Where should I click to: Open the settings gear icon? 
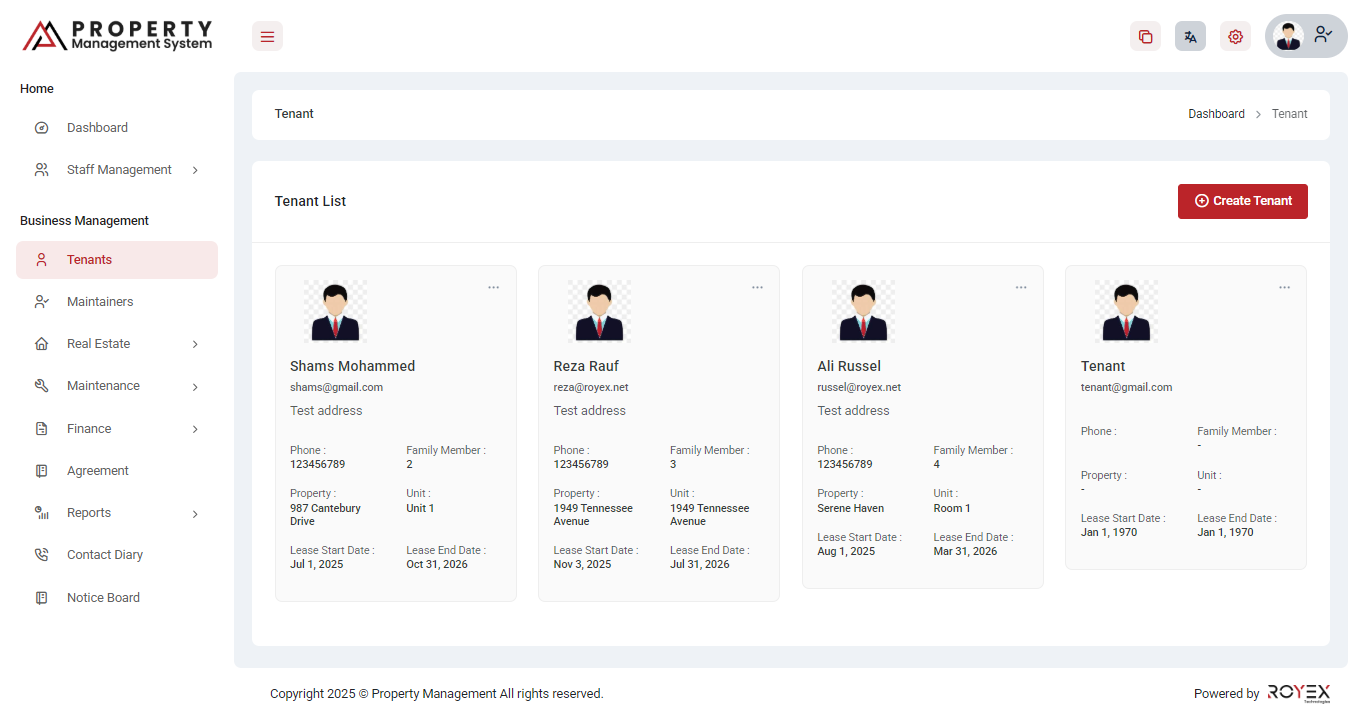[x=1235, y=37]
